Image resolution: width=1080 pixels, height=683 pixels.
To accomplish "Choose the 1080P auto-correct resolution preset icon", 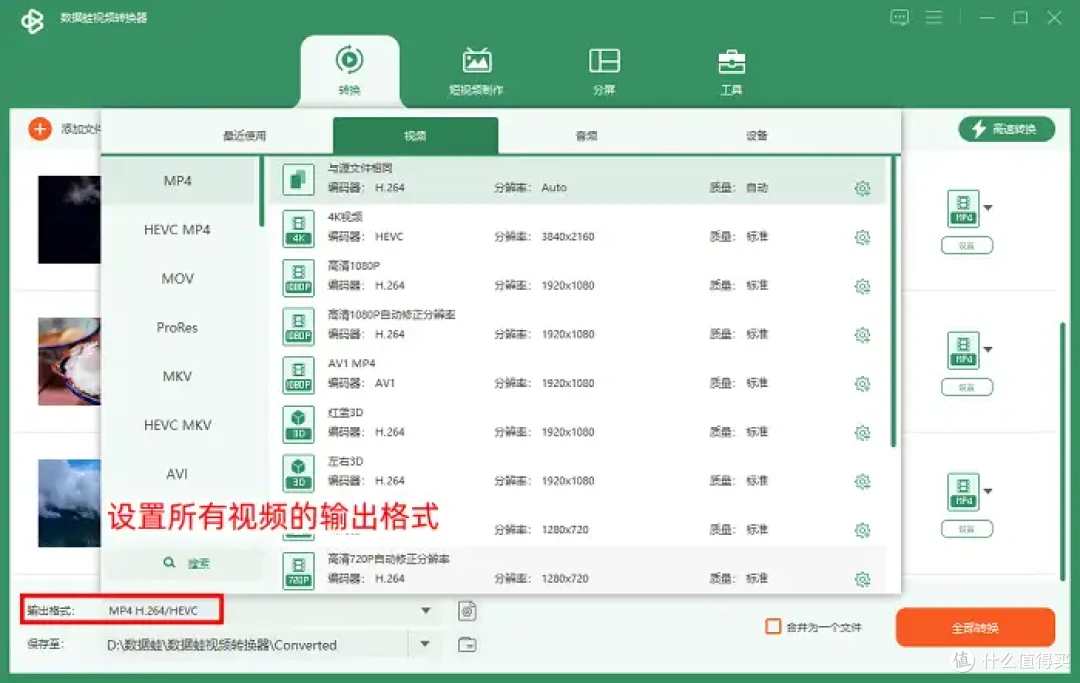I will coord(298,326).
